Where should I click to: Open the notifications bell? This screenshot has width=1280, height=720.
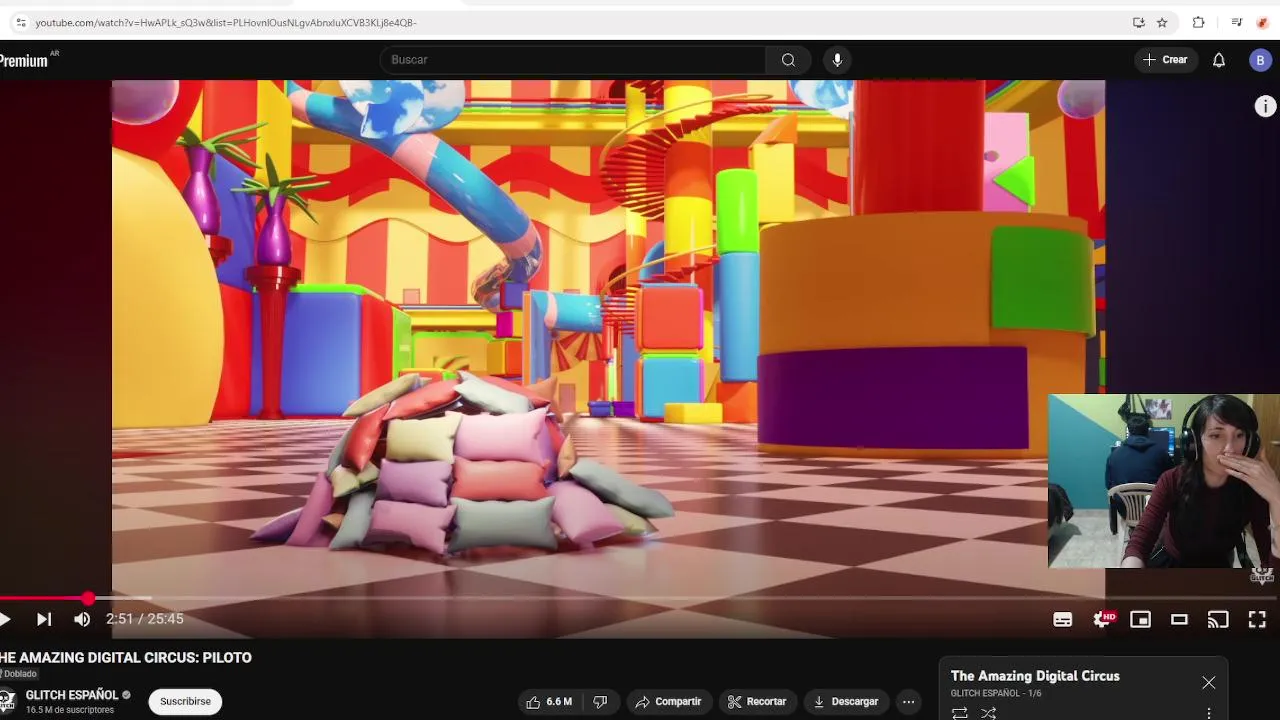[1219, 60]
